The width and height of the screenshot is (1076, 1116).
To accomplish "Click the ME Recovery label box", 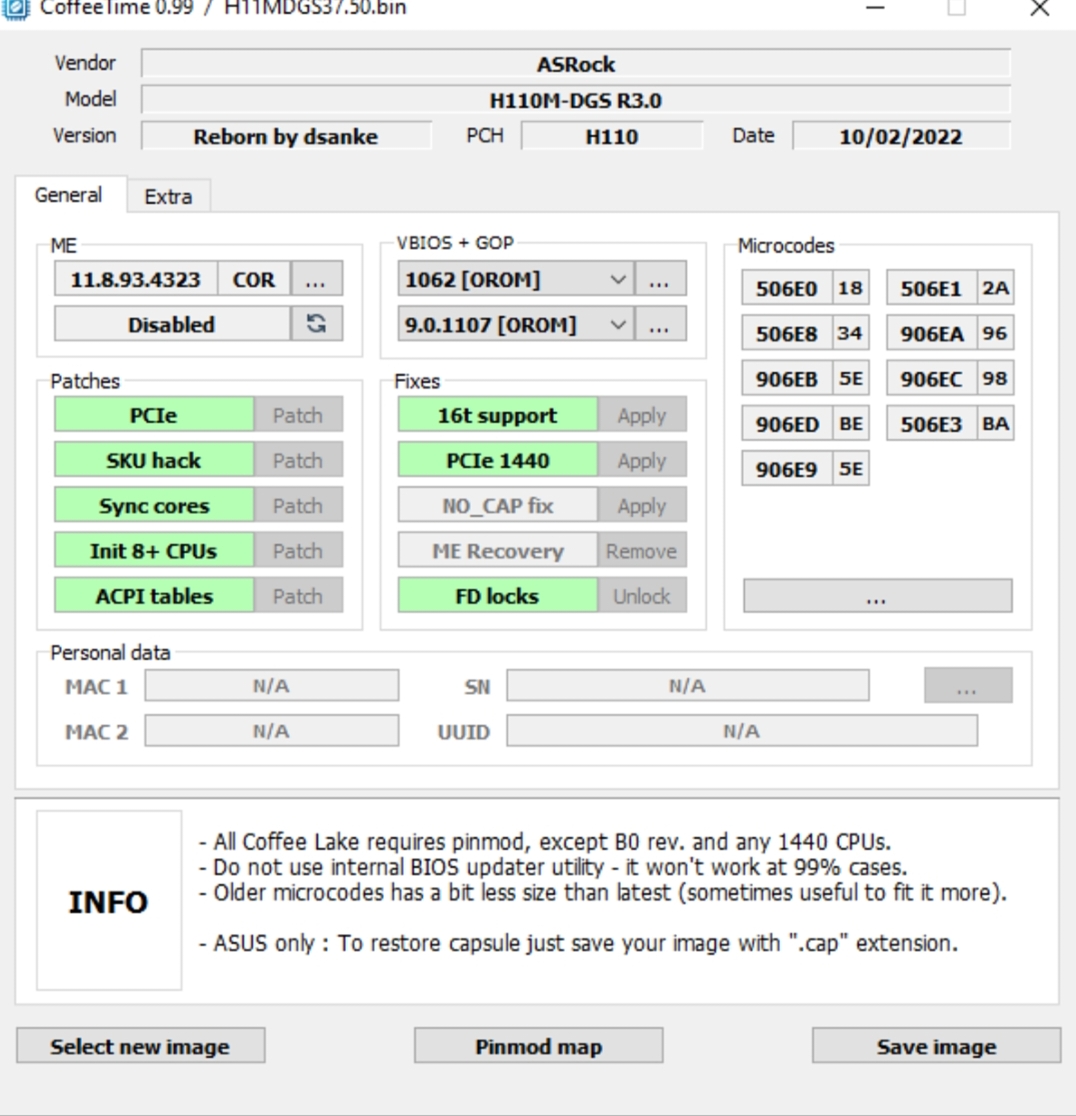I will click(x=497, y=551).
